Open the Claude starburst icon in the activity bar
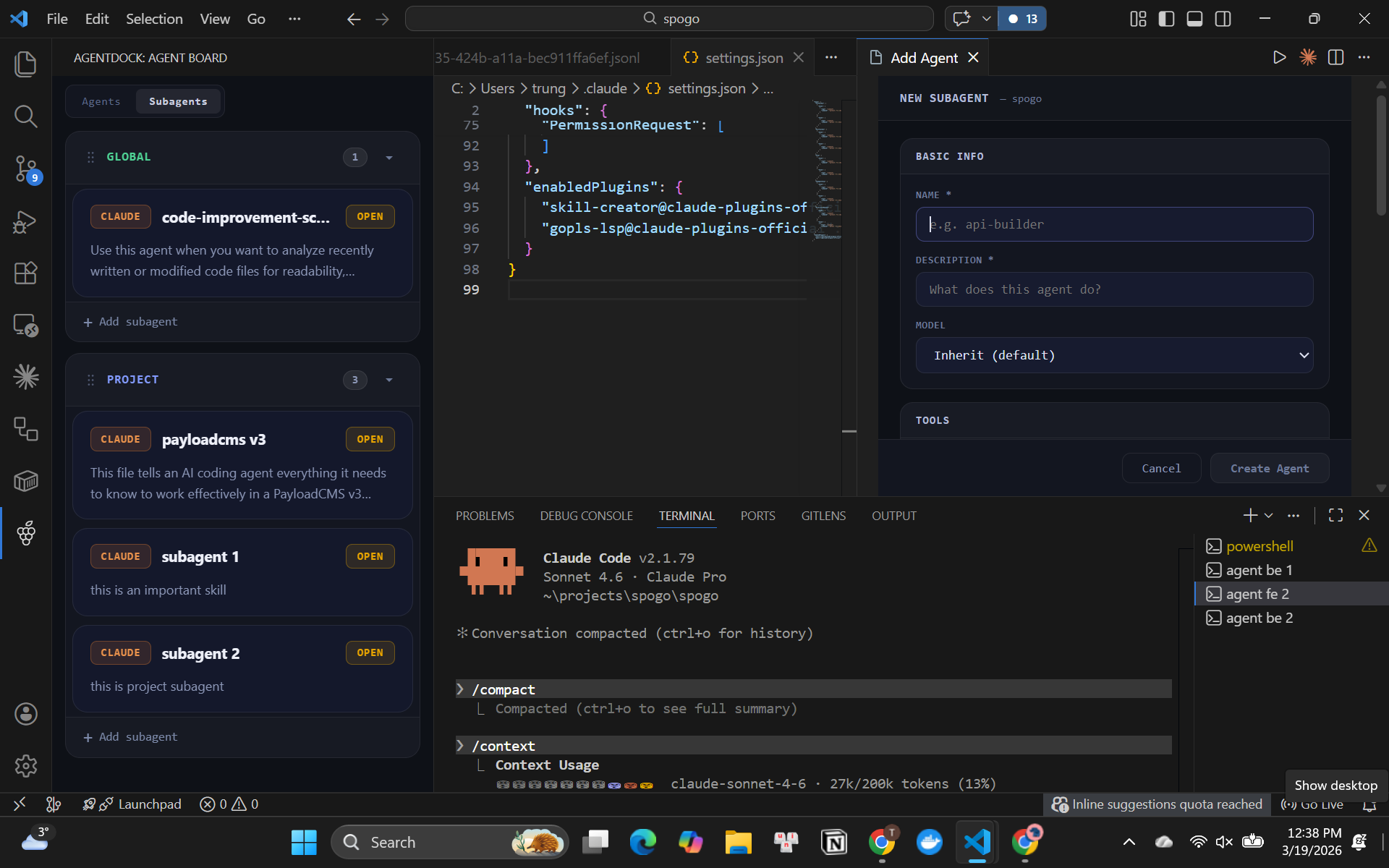The width and height of the screenshot is (1389, 868). [26, 376]
